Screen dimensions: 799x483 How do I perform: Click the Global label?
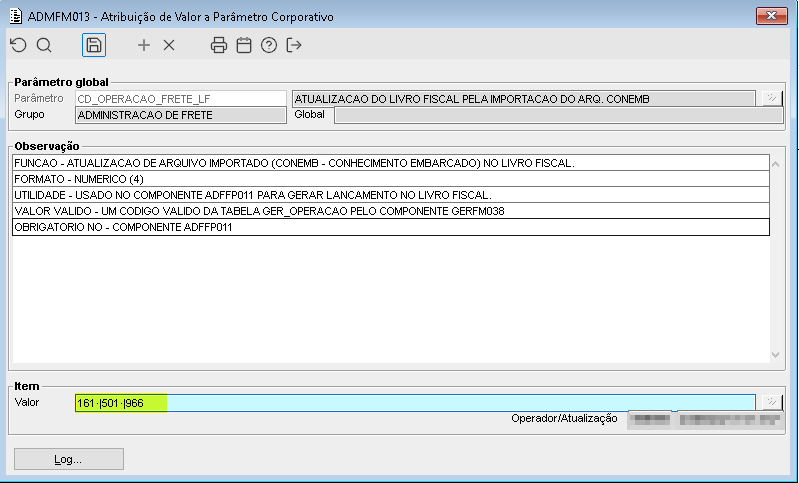click(309, 114)
